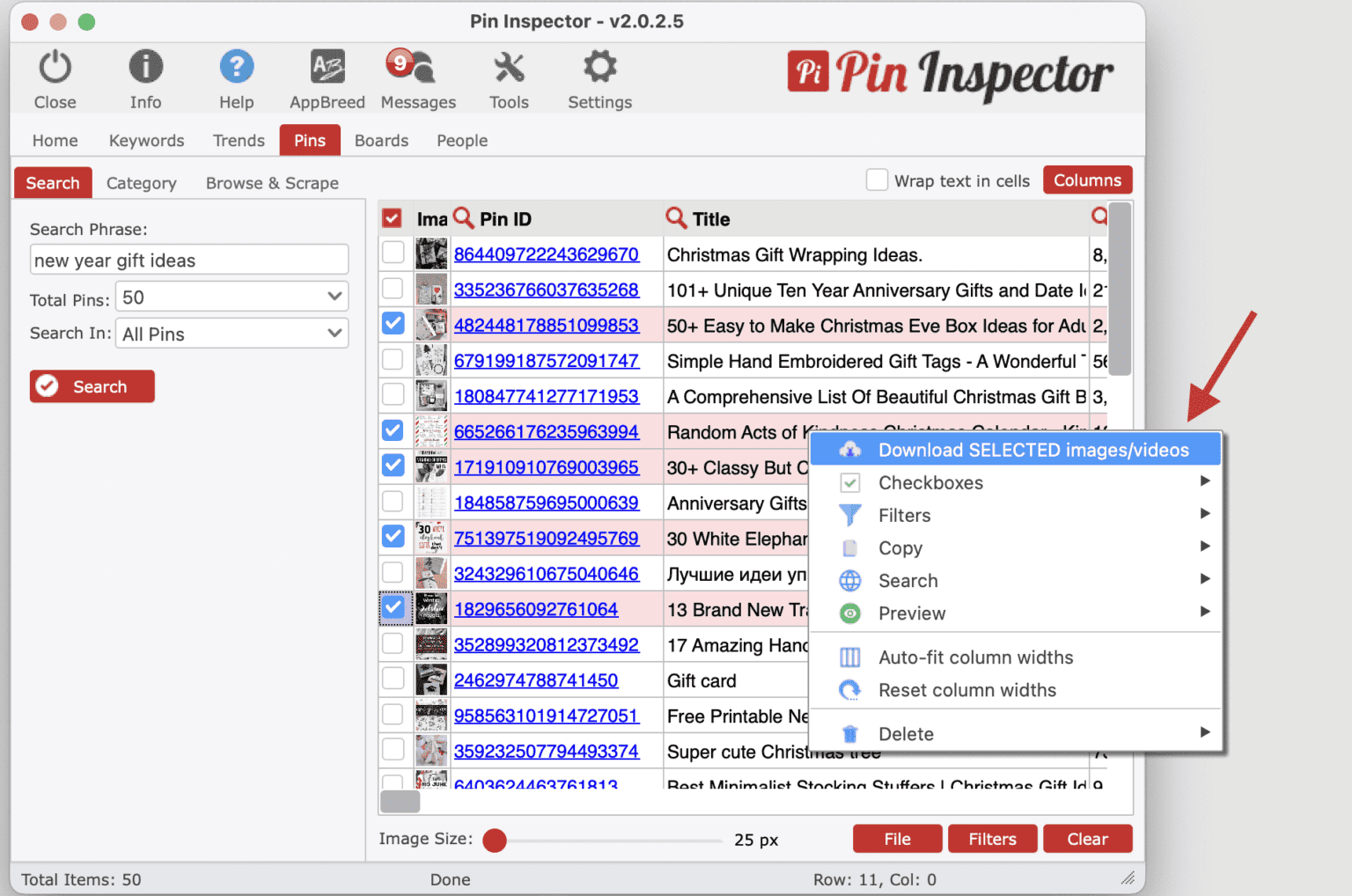Toggle the select-all checkbox in table header
This screenshot has width=1352, height=896.
click(x=393, y=217)
